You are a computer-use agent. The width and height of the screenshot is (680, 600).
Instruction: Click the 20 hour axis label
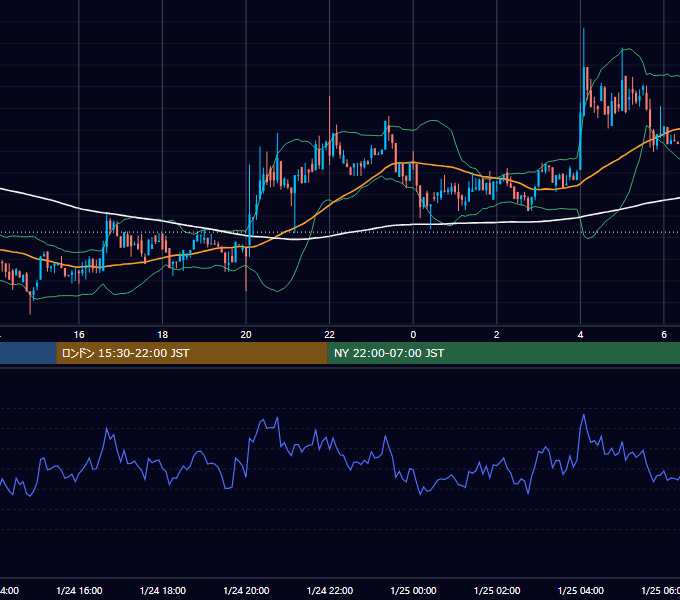pos(246,334)
